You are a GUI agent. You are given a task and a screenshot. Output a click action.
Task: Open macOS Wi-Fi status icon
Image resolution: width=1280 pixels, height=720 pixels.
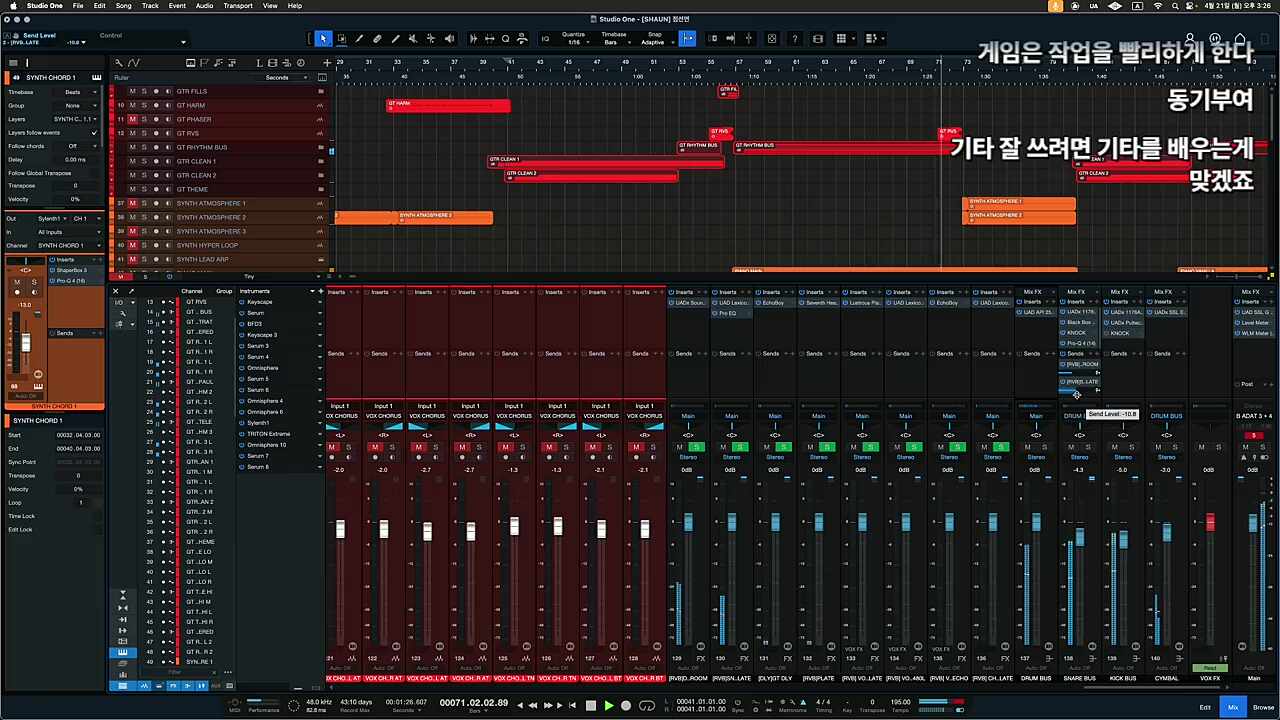1158,6
